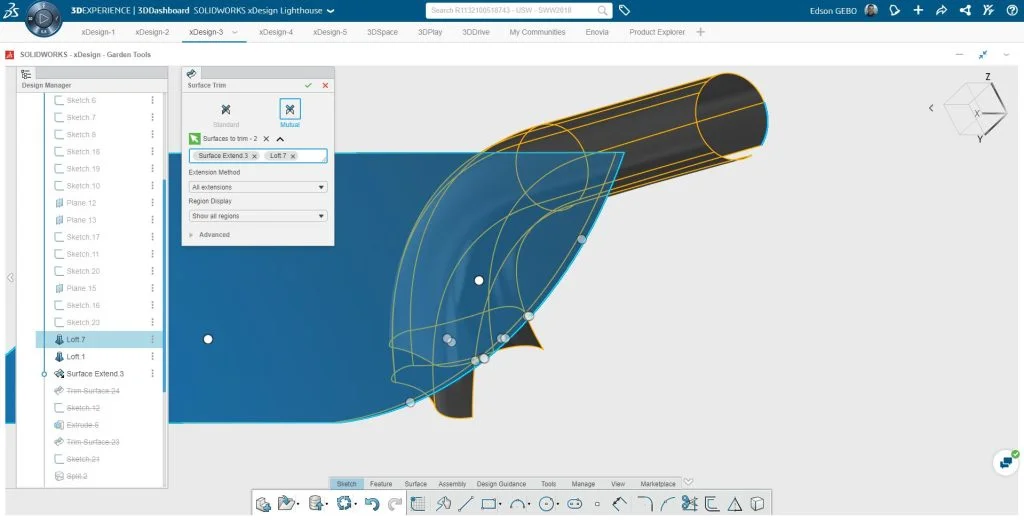Click the Share arrow icon in header

point(941,11)
